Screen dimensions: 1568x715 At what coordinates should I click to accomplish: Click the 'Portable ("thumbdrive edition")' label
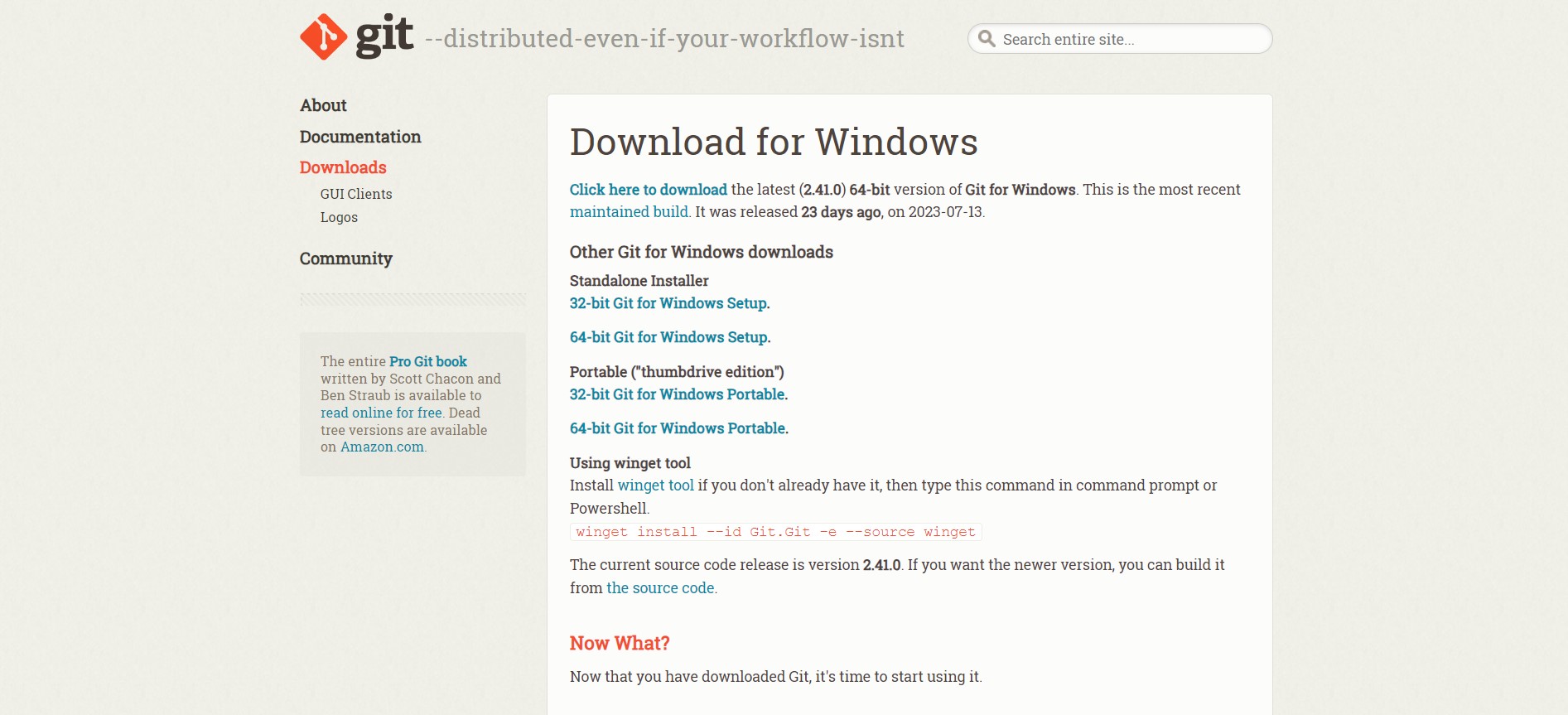(x=677, y=372)
